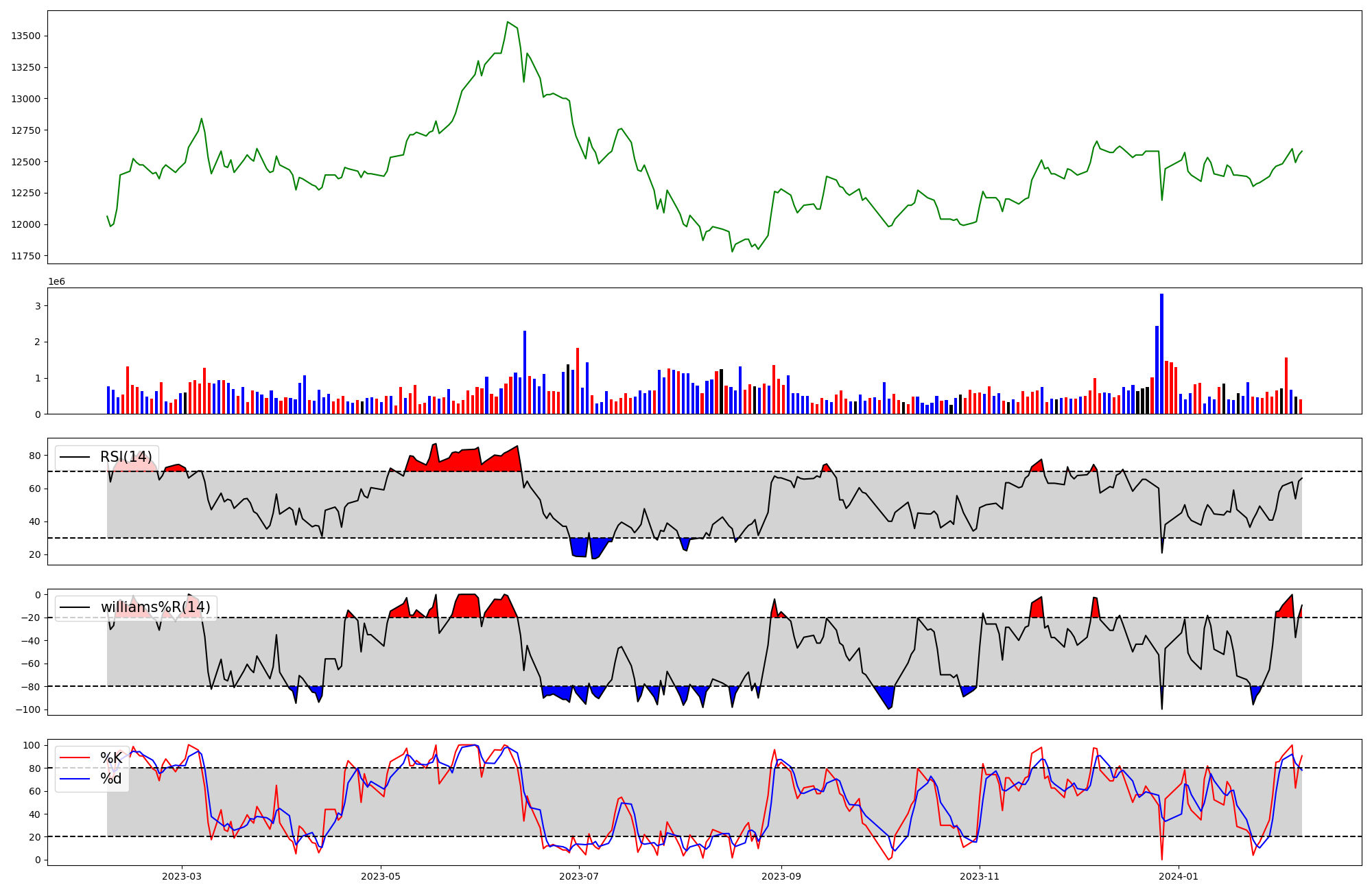Image resolution: width=1372 pixels, height=892 pixels.
Task: Click the 2023-11 x-axis date label
Action: point(980,876)
